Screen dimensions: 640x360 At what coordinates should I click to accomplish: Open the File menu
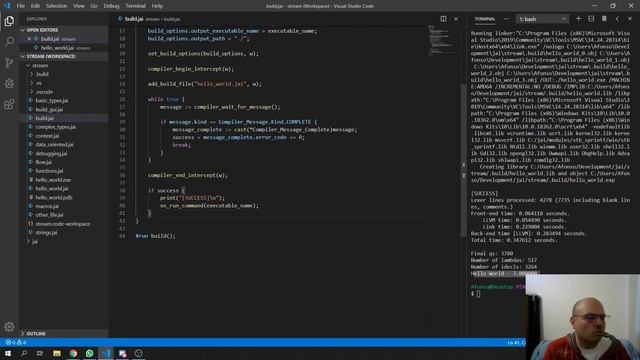point(20,6)
